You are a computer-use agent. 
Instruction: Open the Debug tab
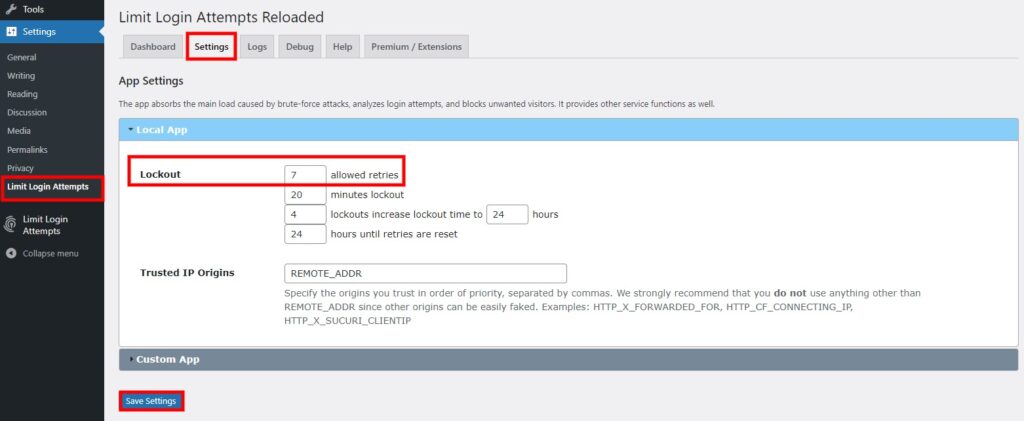click(x=300, y=47)
